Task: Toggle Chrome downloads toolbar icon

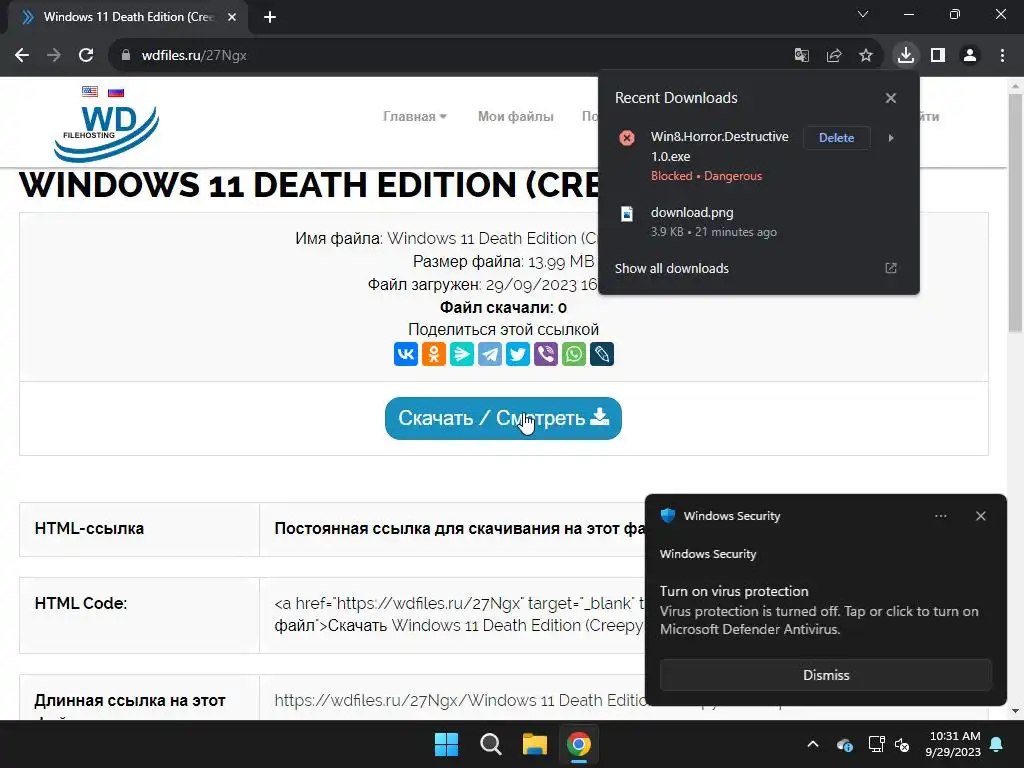Action: (906, 56)
